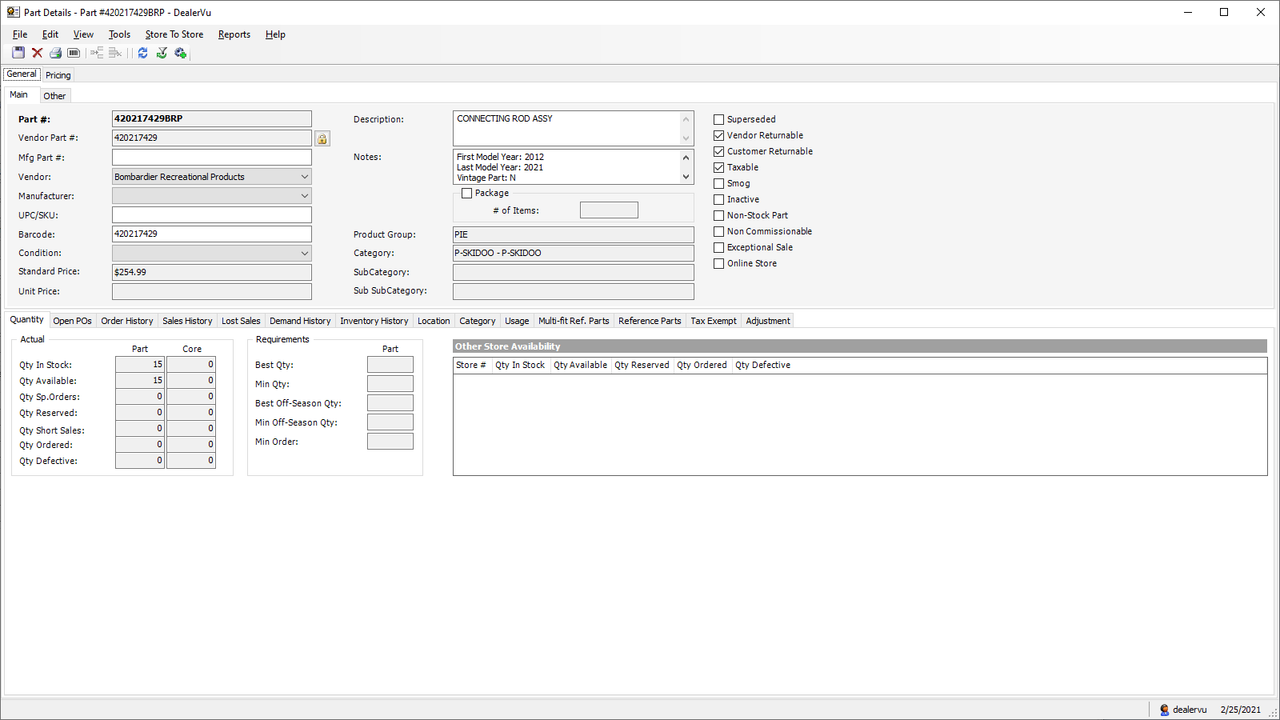1280x720 pixels.
Task: Click the remove tree node toolbar icon
Action: 115,53
